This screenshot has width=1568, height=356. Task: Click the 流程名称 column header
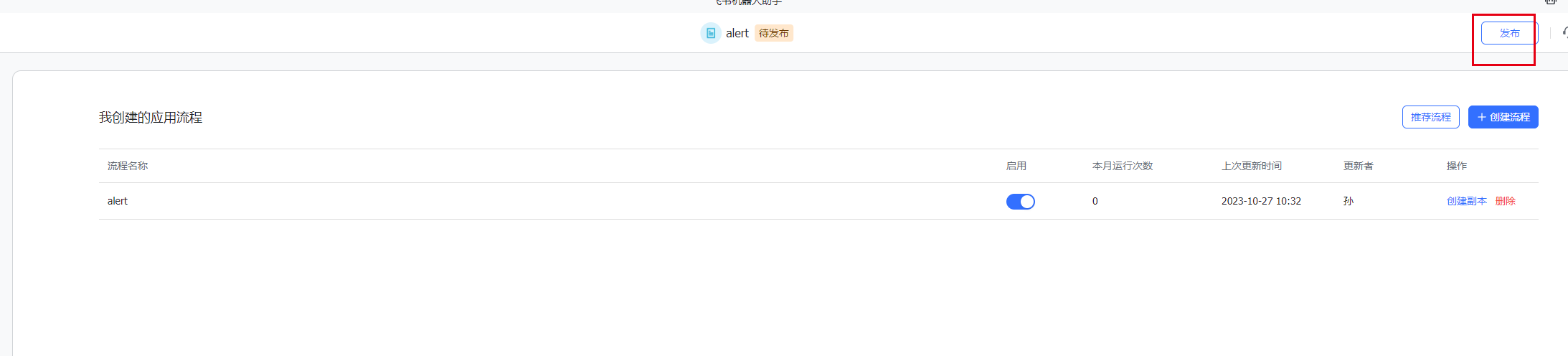(128, 166)
